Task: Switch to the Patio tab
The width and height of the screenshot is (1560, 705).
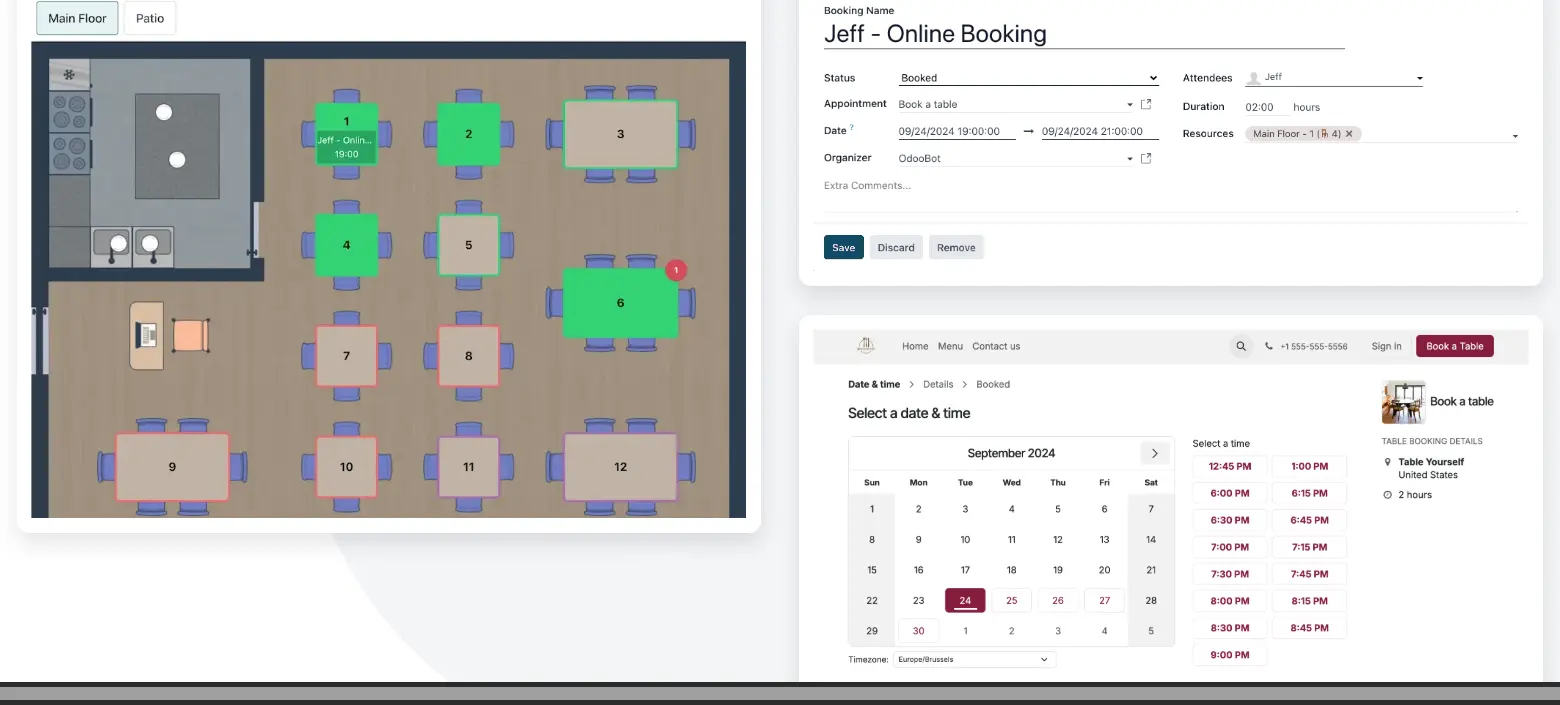Action: 150,18
